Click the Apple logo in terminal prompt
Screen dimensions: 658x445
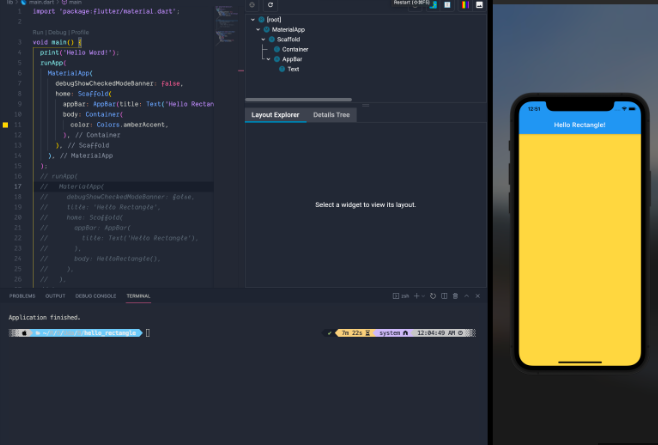tap(24, 333)
